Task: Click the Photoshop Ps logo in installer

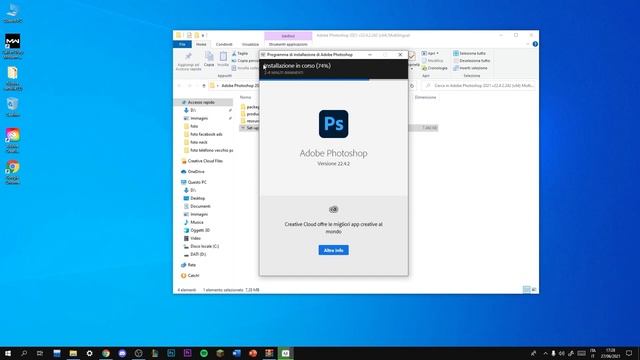Action: click(x=333, y=124)
